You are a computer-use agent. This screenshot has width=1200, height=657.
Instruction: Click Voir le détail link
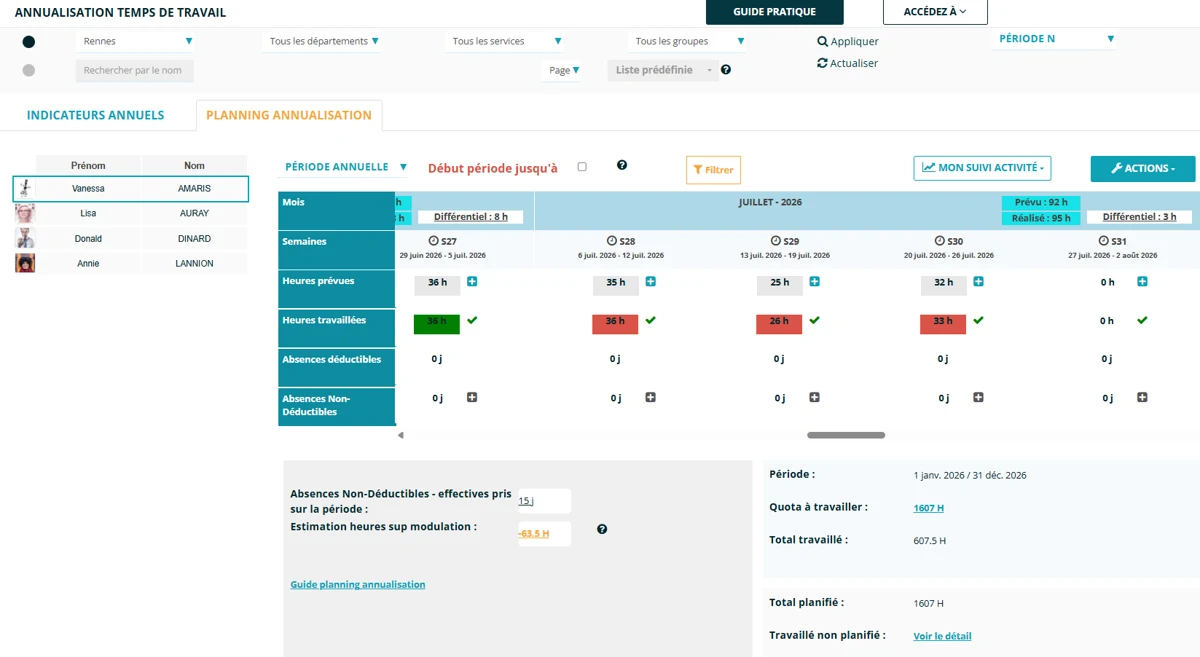(942, 636)
